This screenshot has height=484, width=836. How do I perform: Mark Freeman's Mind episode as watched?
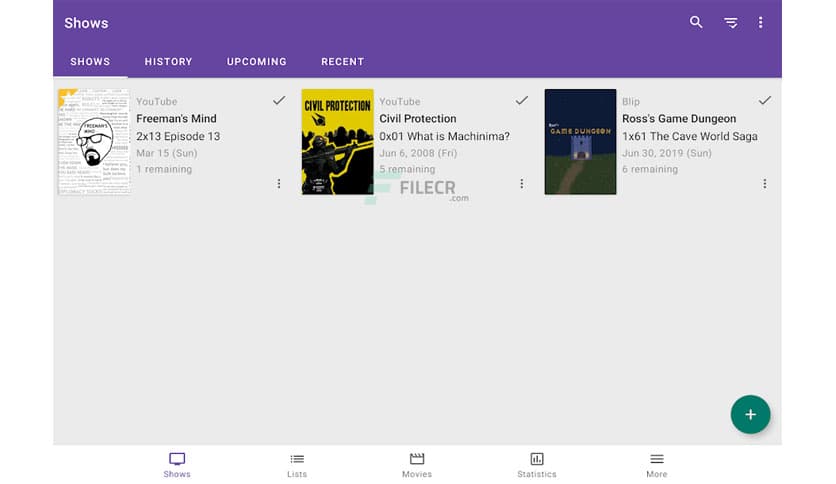click(x=278, y=101)
